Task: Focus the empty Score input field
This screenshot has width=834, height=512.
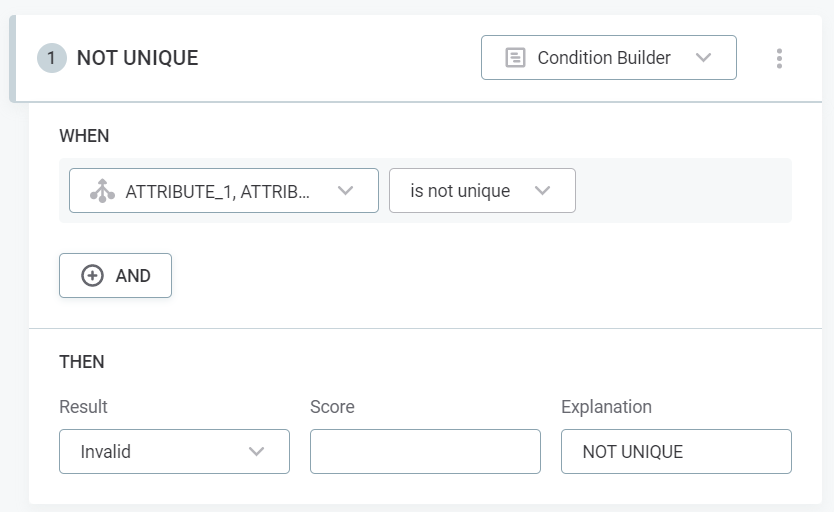Action: 425,452
